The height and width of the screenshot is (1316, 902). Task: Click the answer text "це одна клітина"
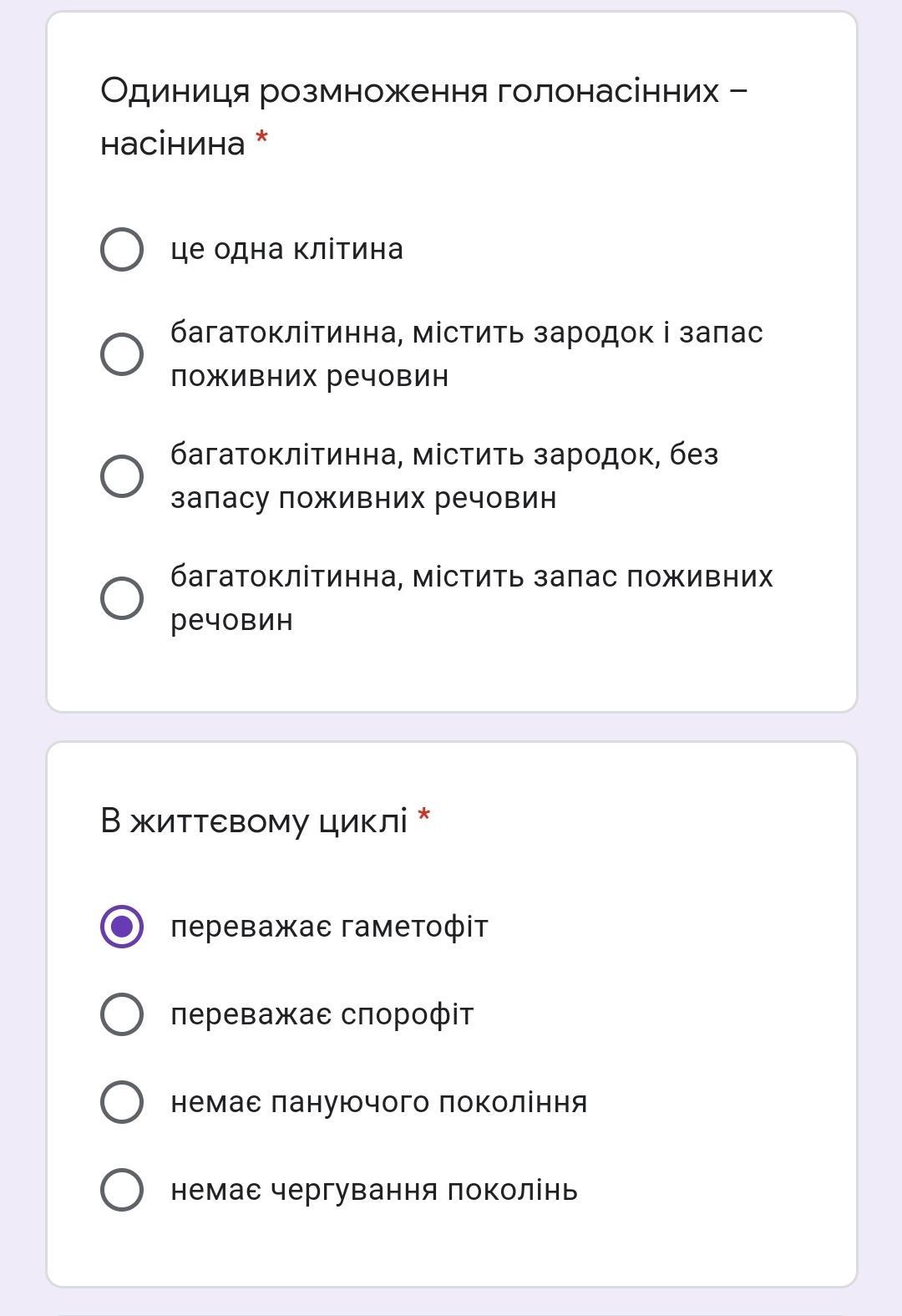click(286, 249)
